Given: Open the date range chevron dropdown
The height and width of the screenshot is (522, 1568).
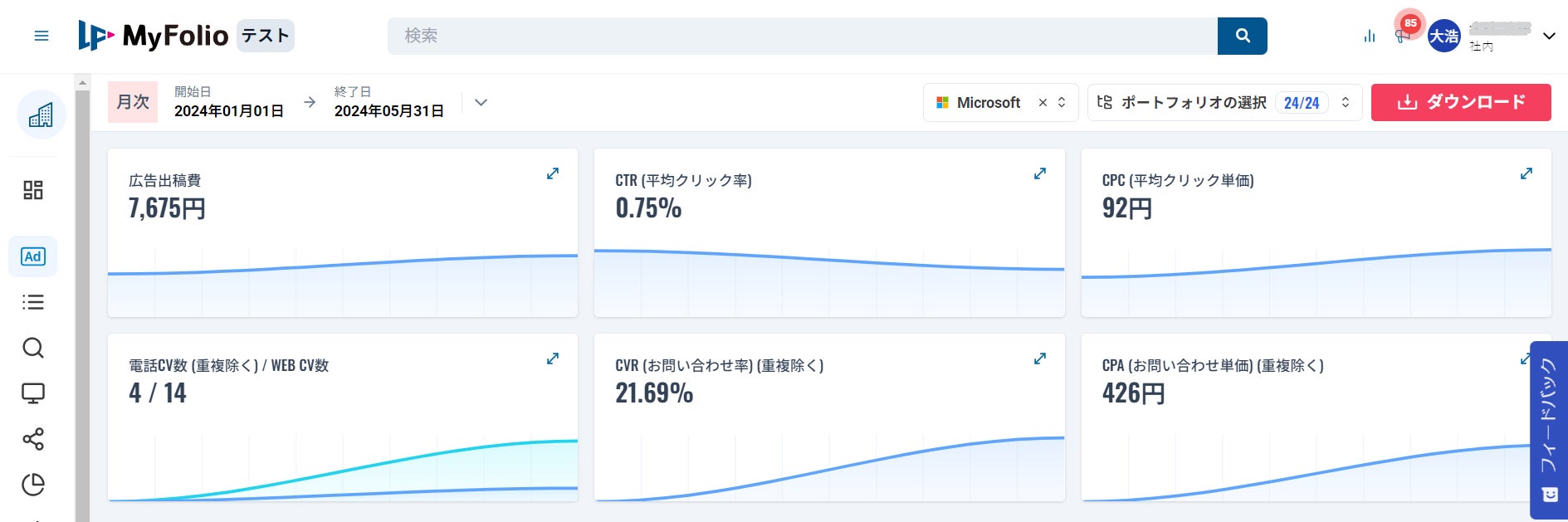Looking at the screenshot, I should tap(481, 102).
